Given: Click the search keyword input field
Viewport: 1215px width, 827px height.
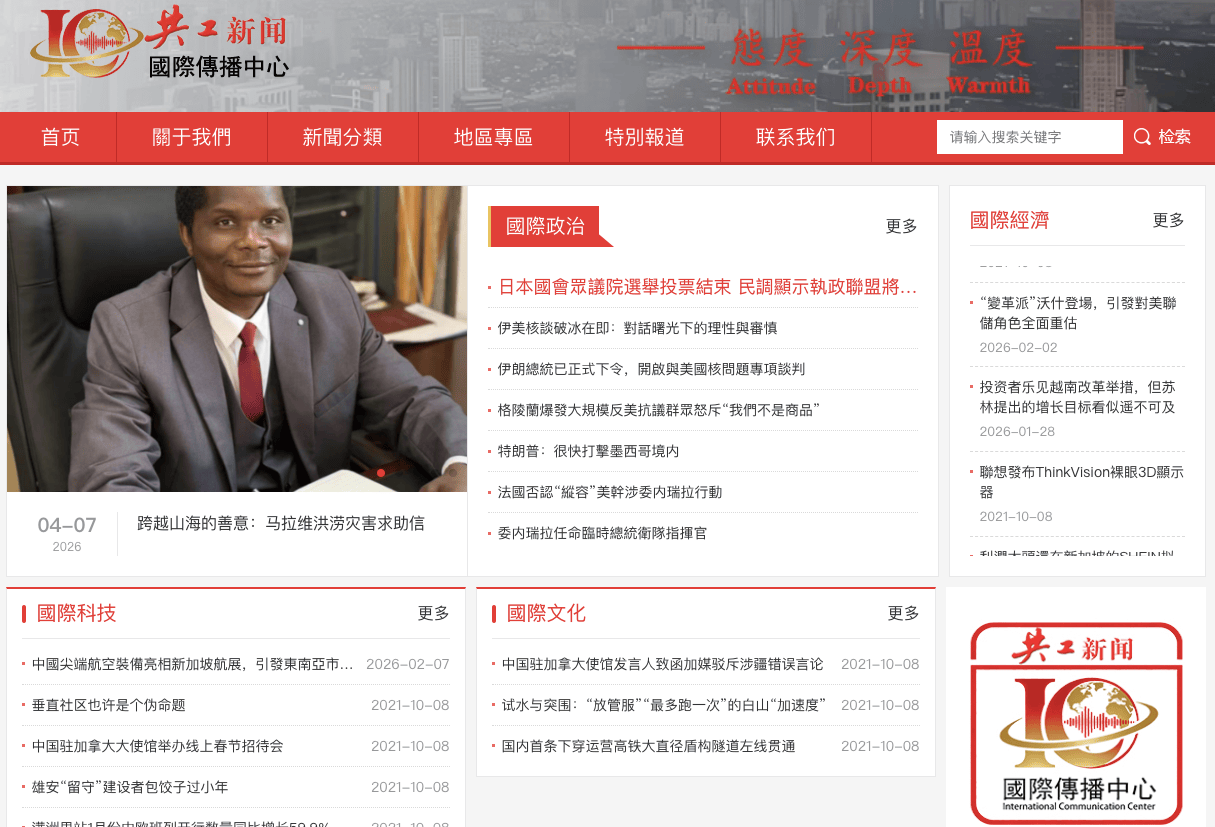Looking at the screenshot, I should click(1029, 137).
